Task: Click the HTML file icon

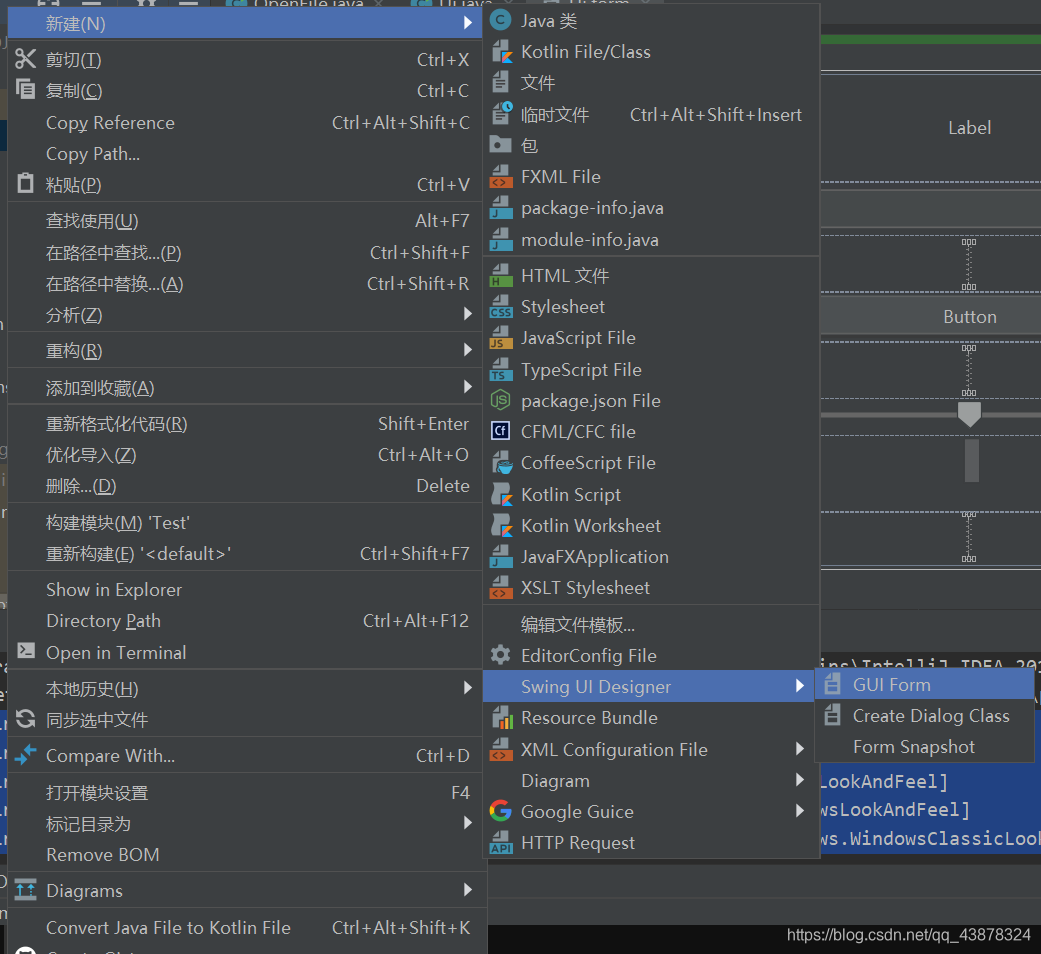Action: tap(501, 275)
